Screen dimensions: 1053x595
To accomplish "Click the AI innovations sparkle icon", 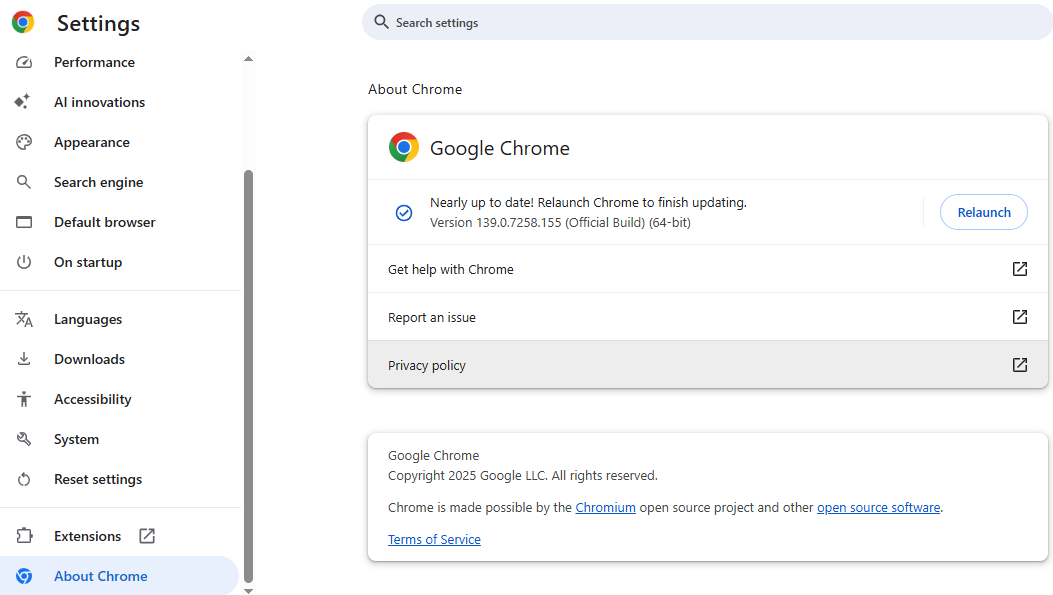I will (x=25, y=101).
